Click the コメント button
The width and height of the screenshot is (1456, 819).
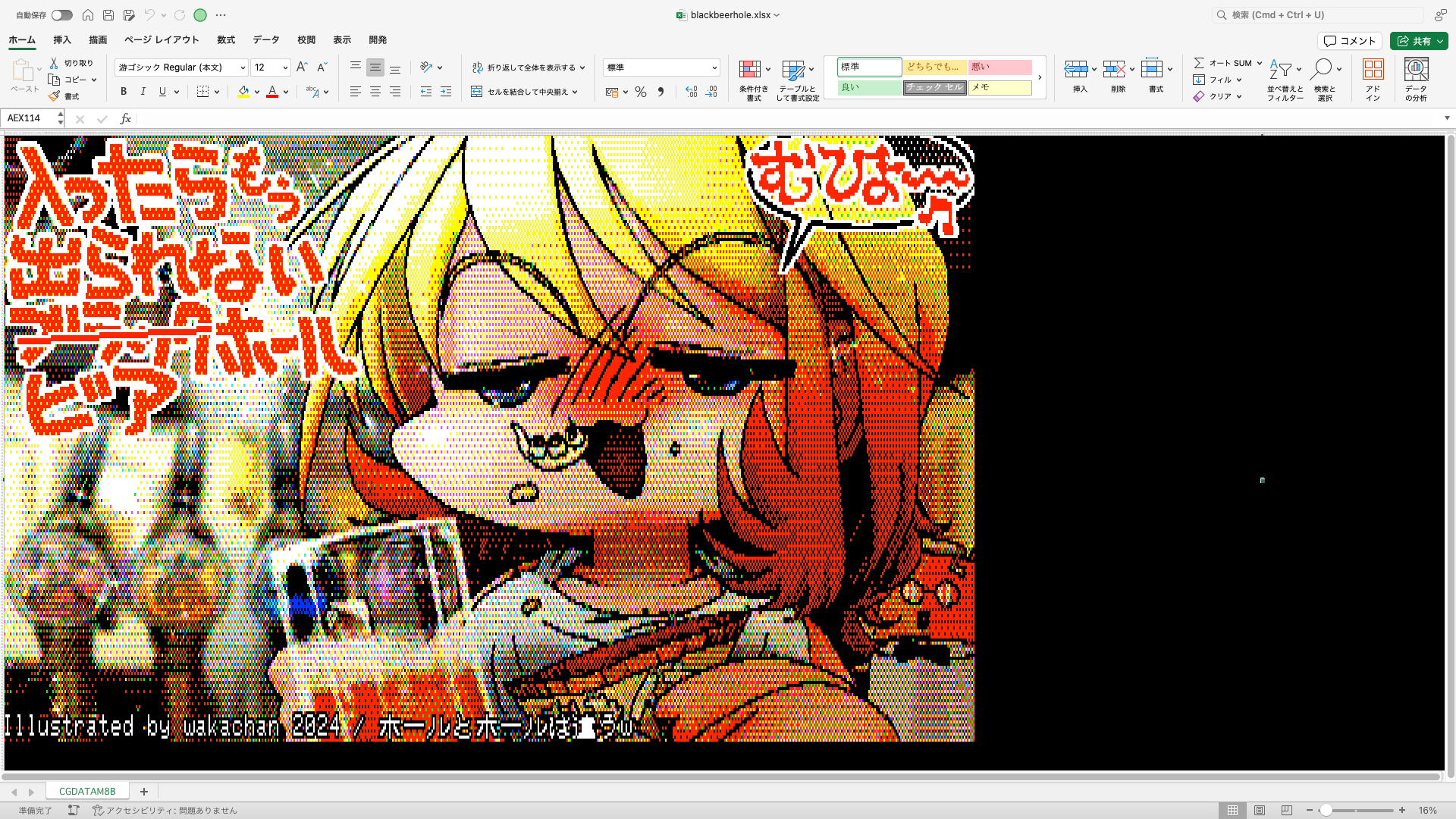1349,41
